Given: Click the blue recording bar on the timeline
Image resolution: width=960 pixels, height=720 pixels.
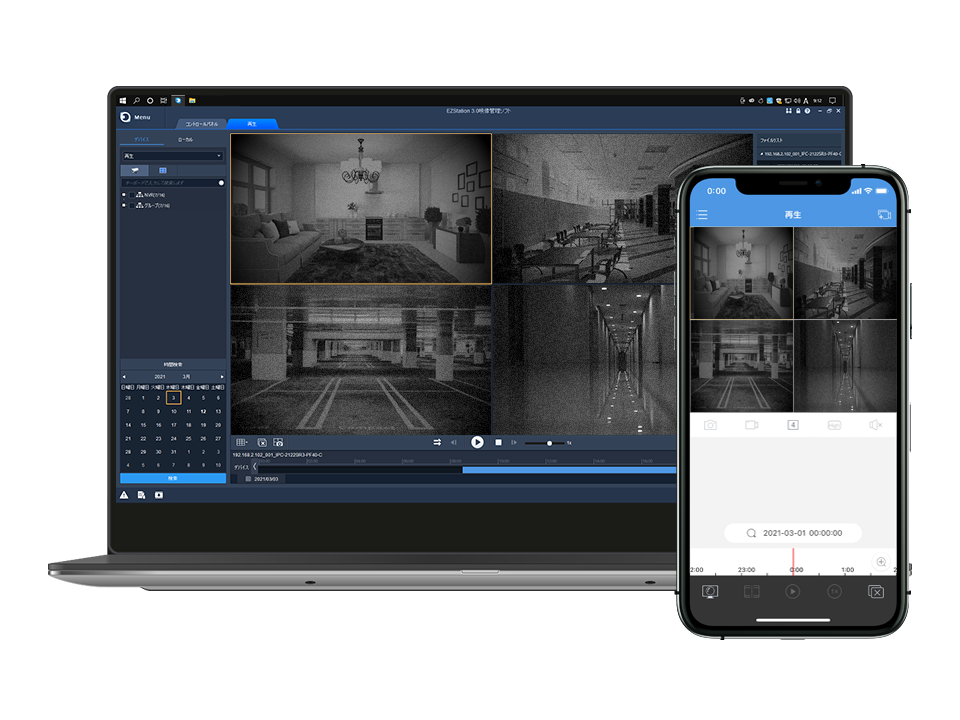Looking at the screenshot, I should point(569,470).
